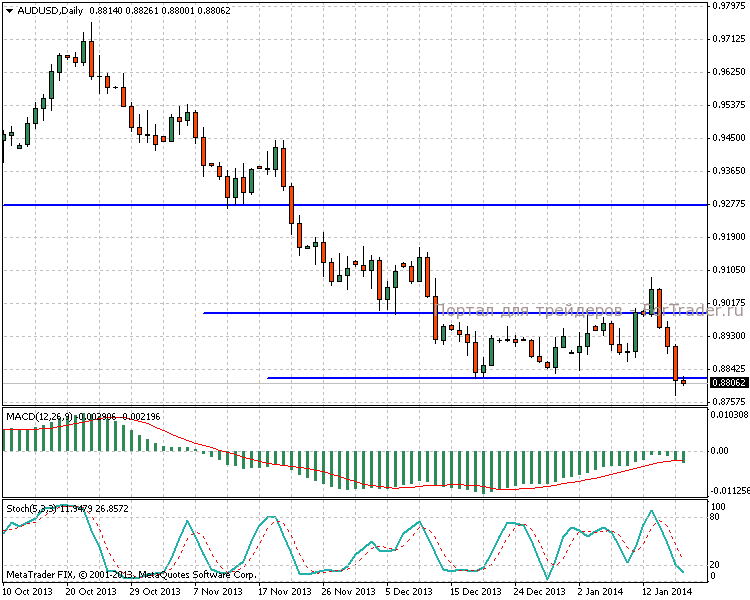Select the middle blue horizontal line near 0.8990
Viewport: 750px width, 600px height.
pyautogui.click(x=300, y=313)
